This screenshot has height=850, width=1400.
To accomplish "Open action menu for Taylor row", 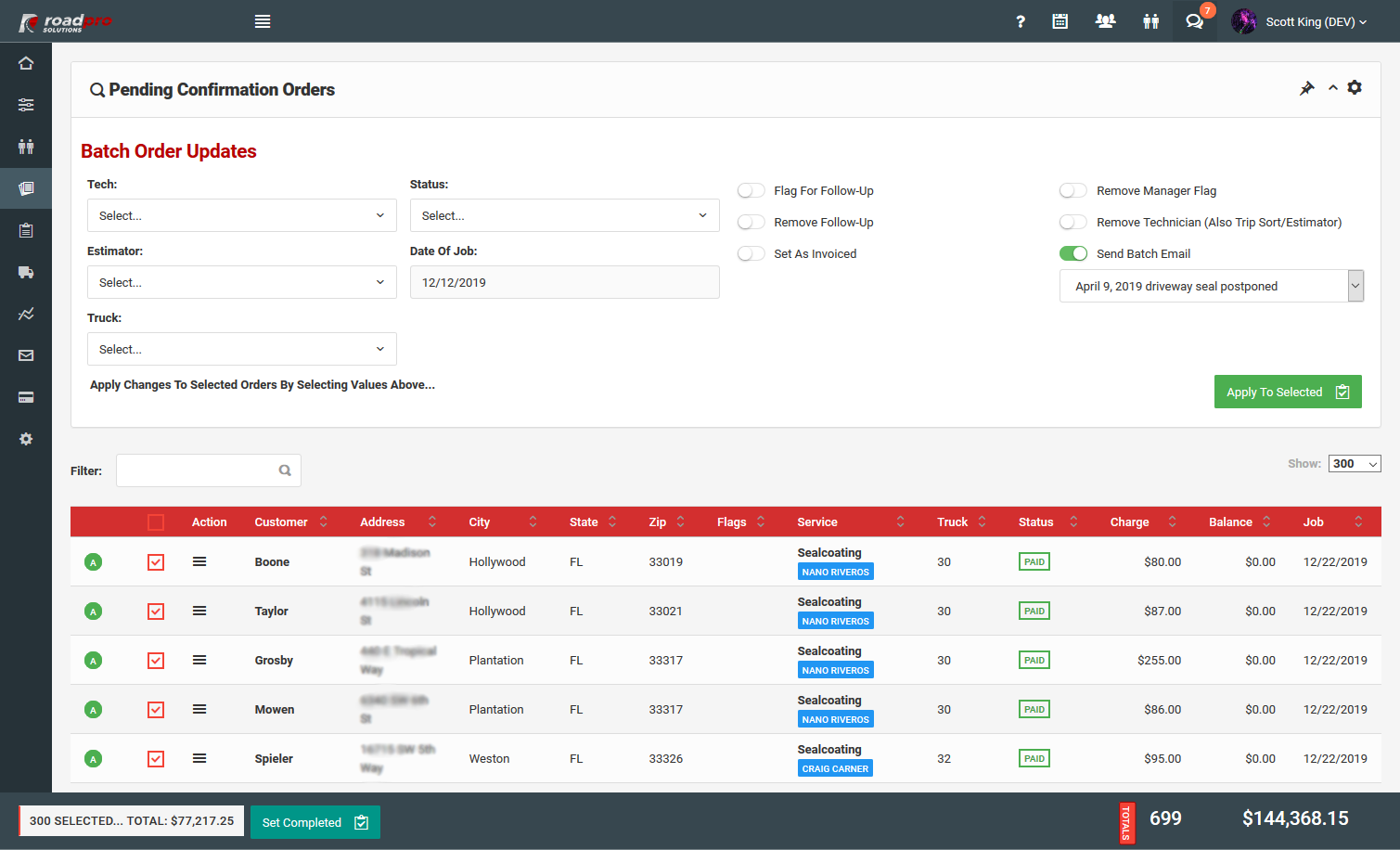I will pyautogui.click(x=199, y=611).
